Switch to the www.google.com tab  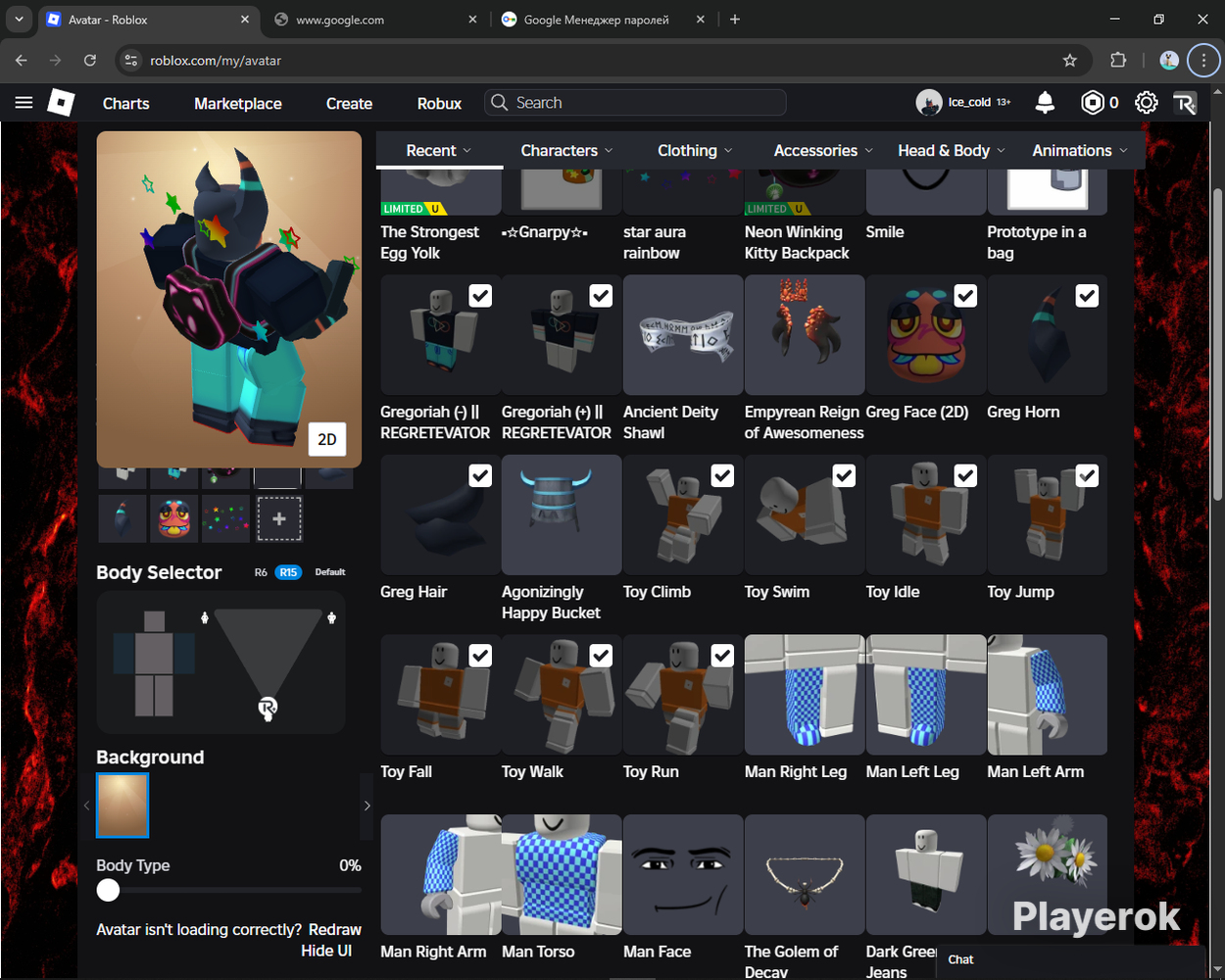coord(375,20)
